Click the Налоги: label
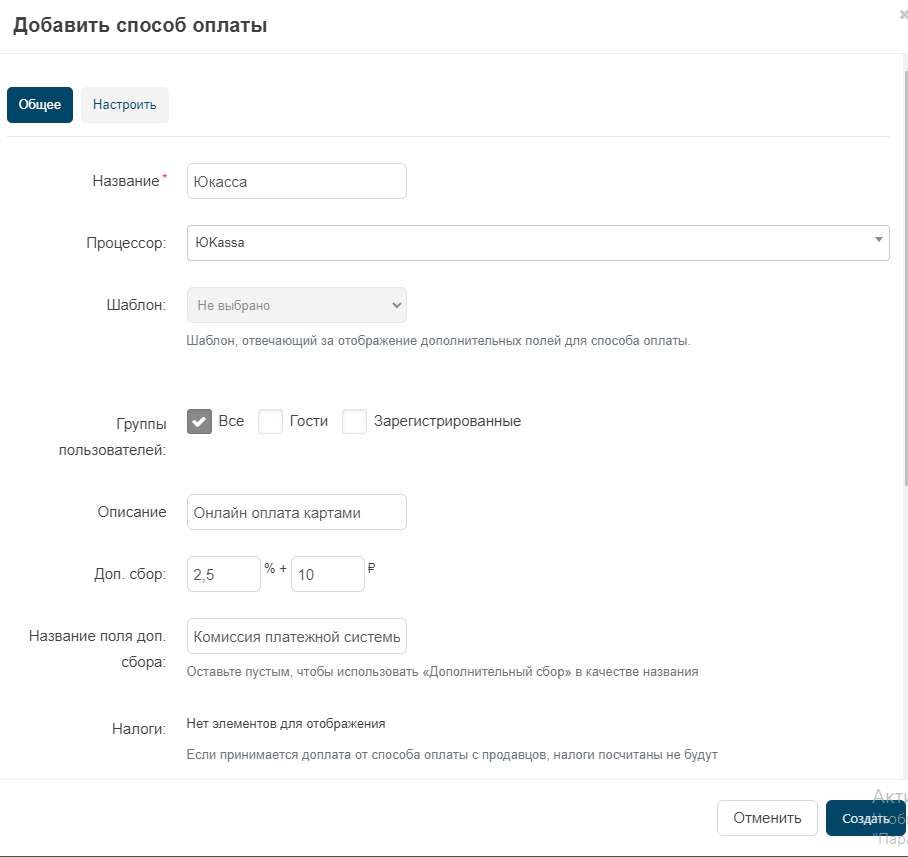 tap(139, 728)
